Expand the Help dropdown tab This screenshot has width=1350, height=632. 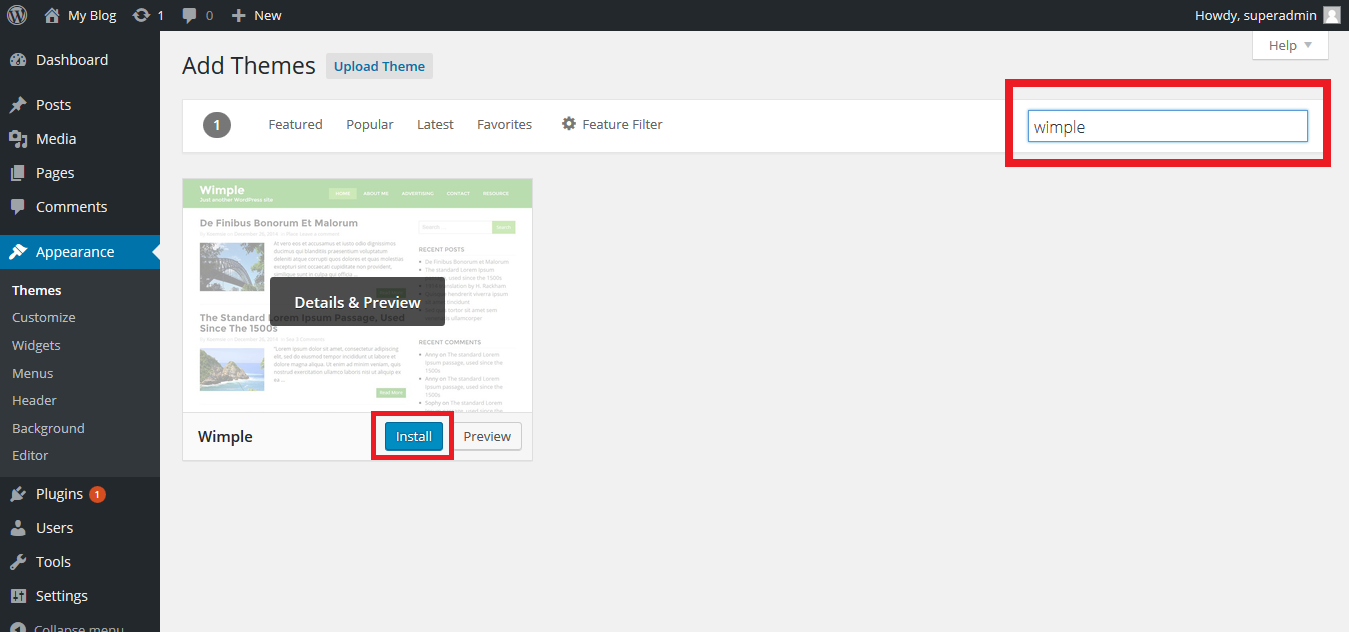pyautogui.click(x=1290, y=45)
